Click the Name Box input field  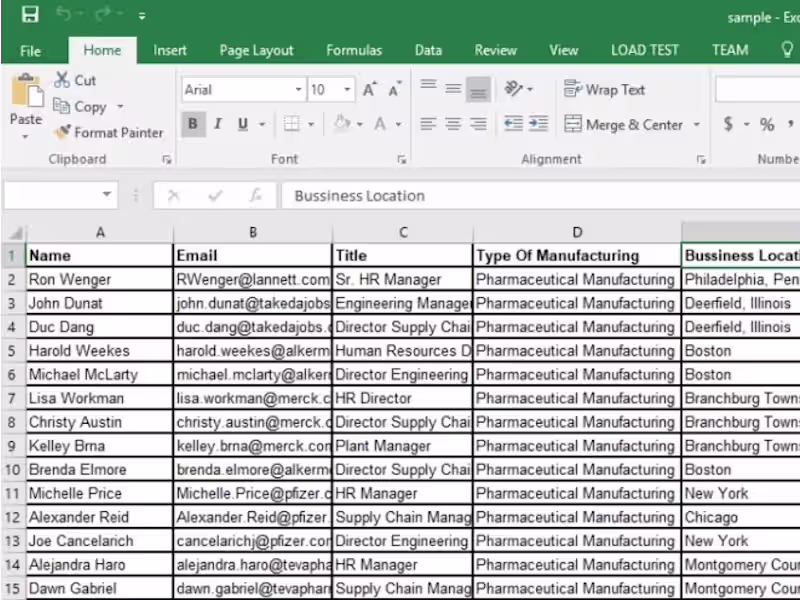(x=54, y=195)
